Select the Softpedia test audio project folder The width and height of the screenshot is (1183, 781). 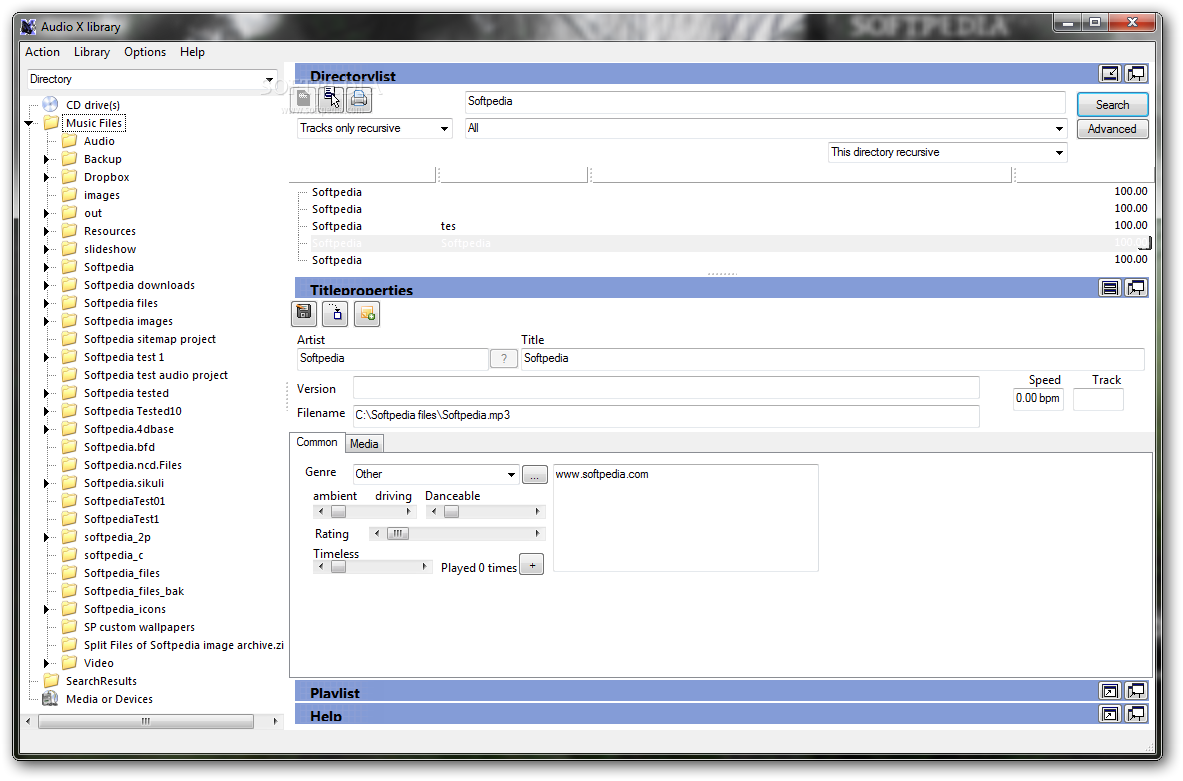coord(155,375)
